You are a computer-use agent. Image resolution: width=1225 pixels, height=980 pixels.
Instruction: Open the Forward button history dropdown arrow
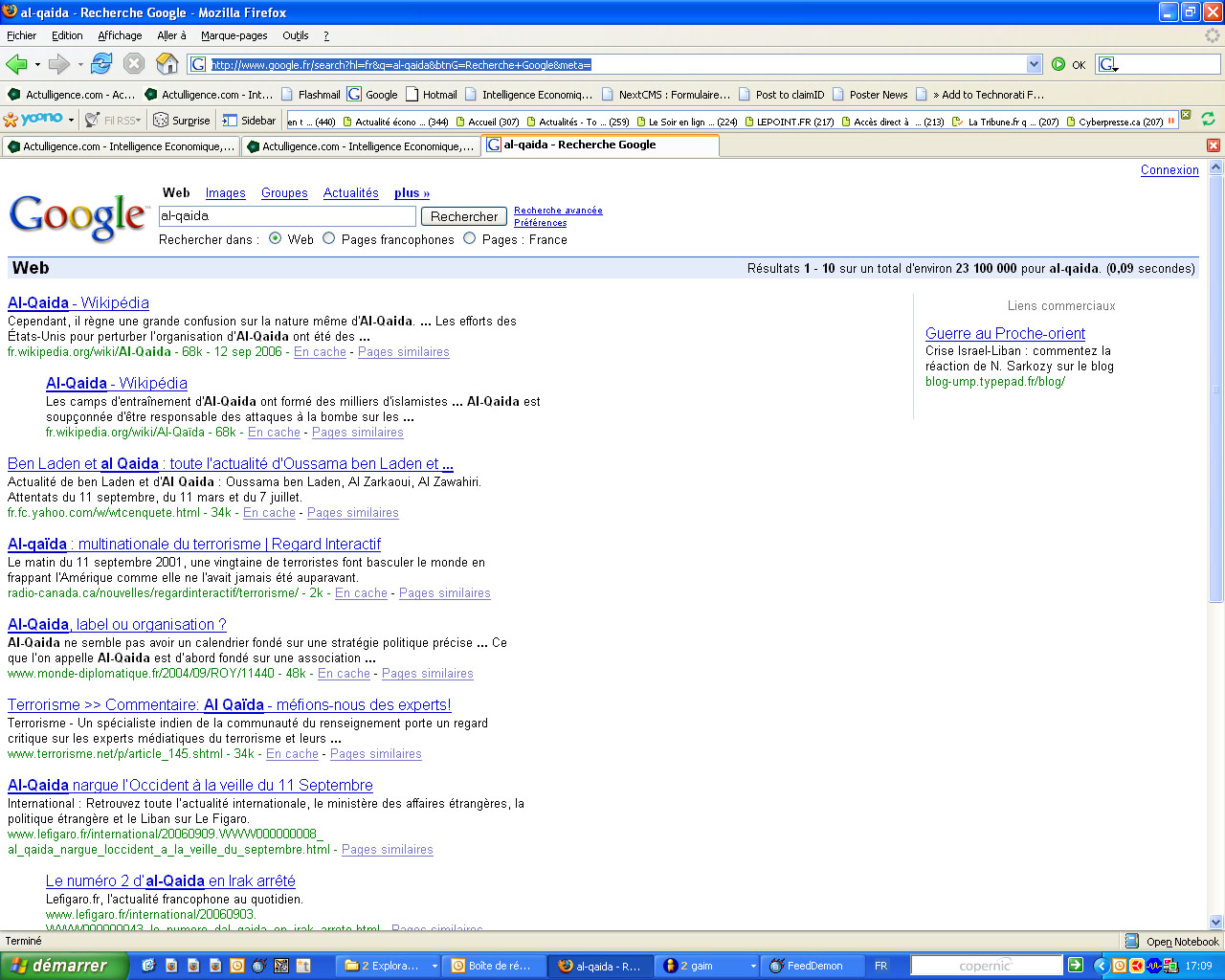tap(80, 65)
